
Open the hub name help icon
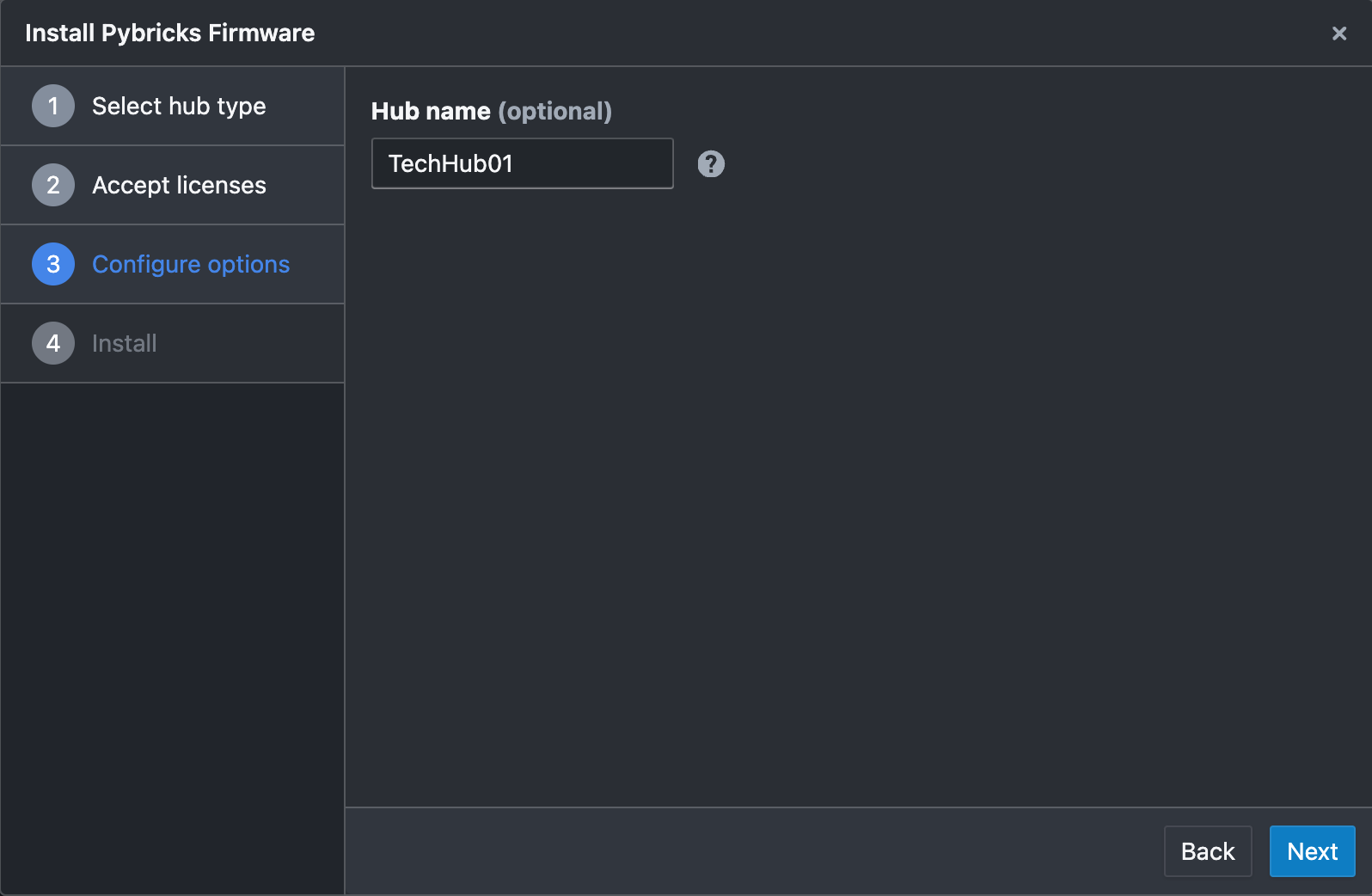[x=711, y=163]
